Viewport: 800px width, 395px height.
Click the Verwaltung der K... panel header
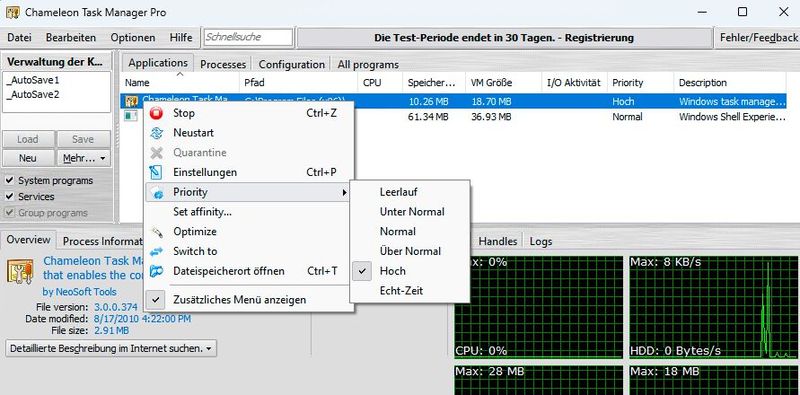point(55,62)
